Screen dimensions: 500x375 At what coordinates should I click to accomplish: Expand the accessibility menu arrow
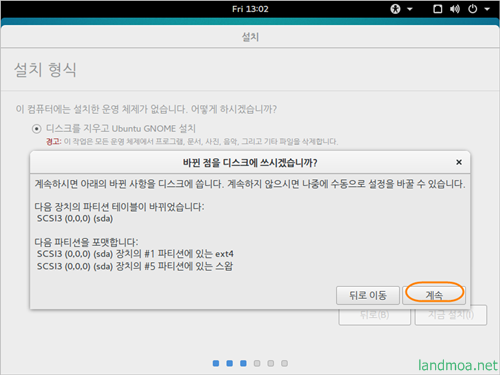[x=410, y=9]
